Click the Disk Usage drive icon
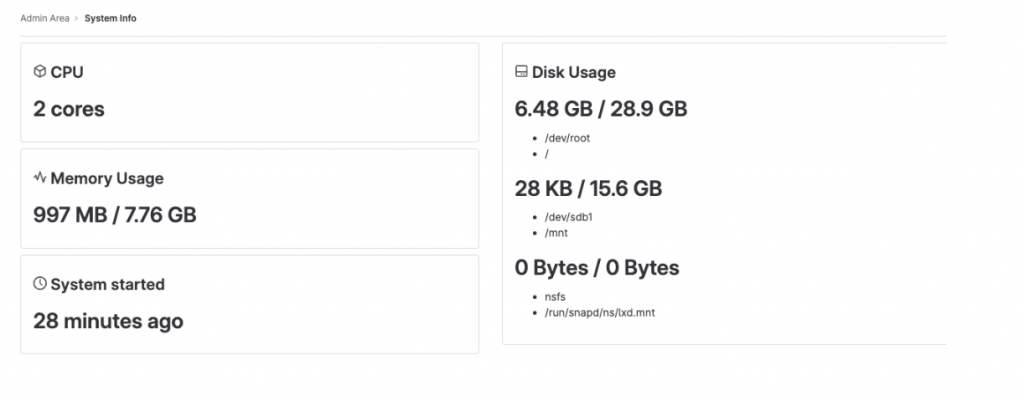 pyautogui.click(x=521, y=71)
